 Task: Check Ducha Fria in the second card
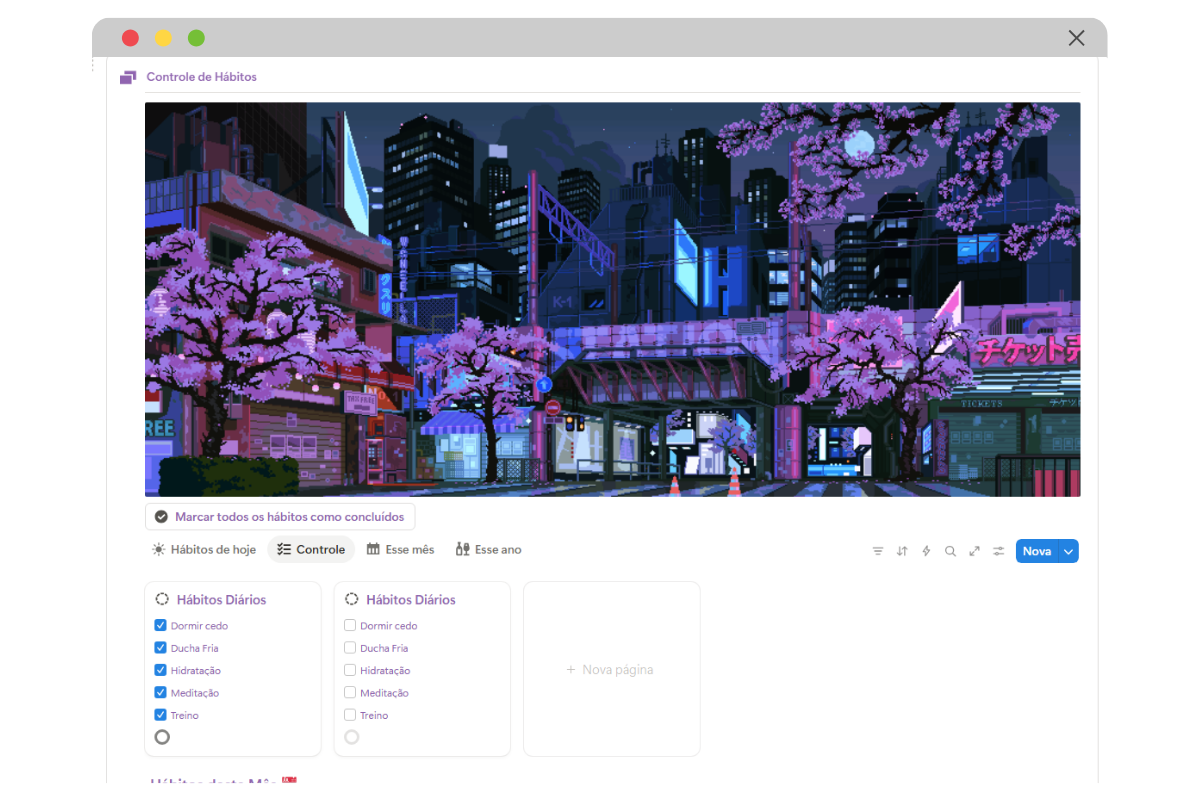(350, 648)
